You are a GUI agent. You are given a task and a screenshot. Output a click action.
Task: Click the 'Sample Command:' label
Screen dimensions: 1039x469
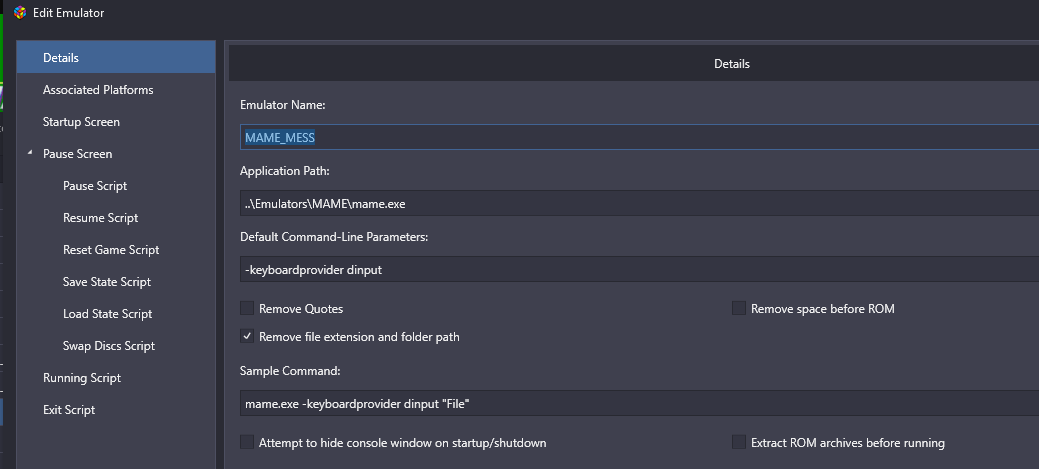click(290, 371)
